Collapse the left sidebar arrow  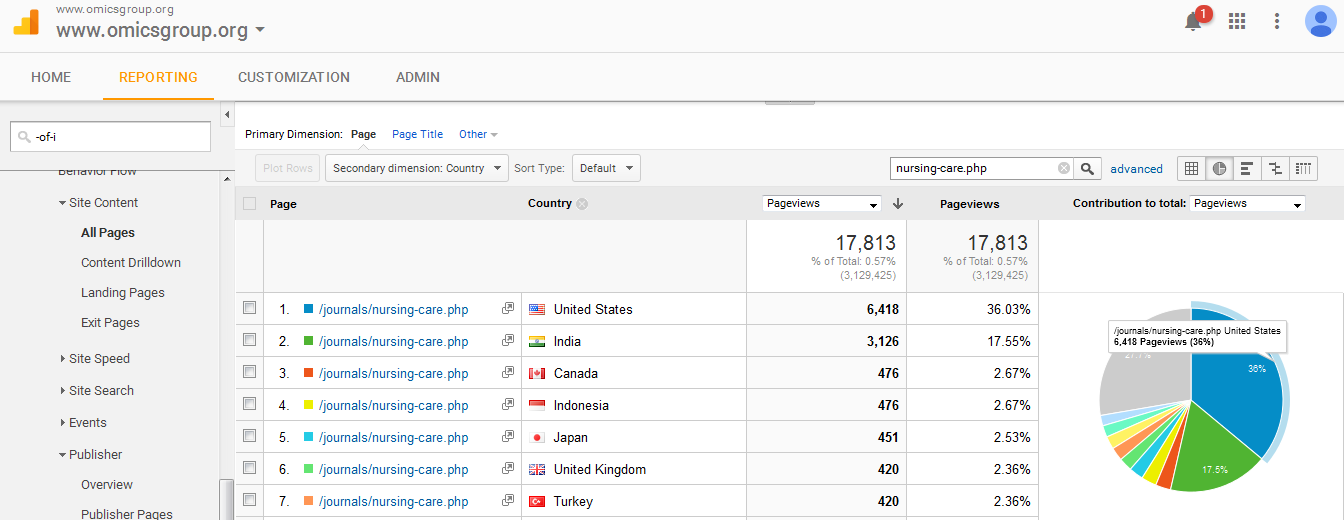tap(227, 113)
